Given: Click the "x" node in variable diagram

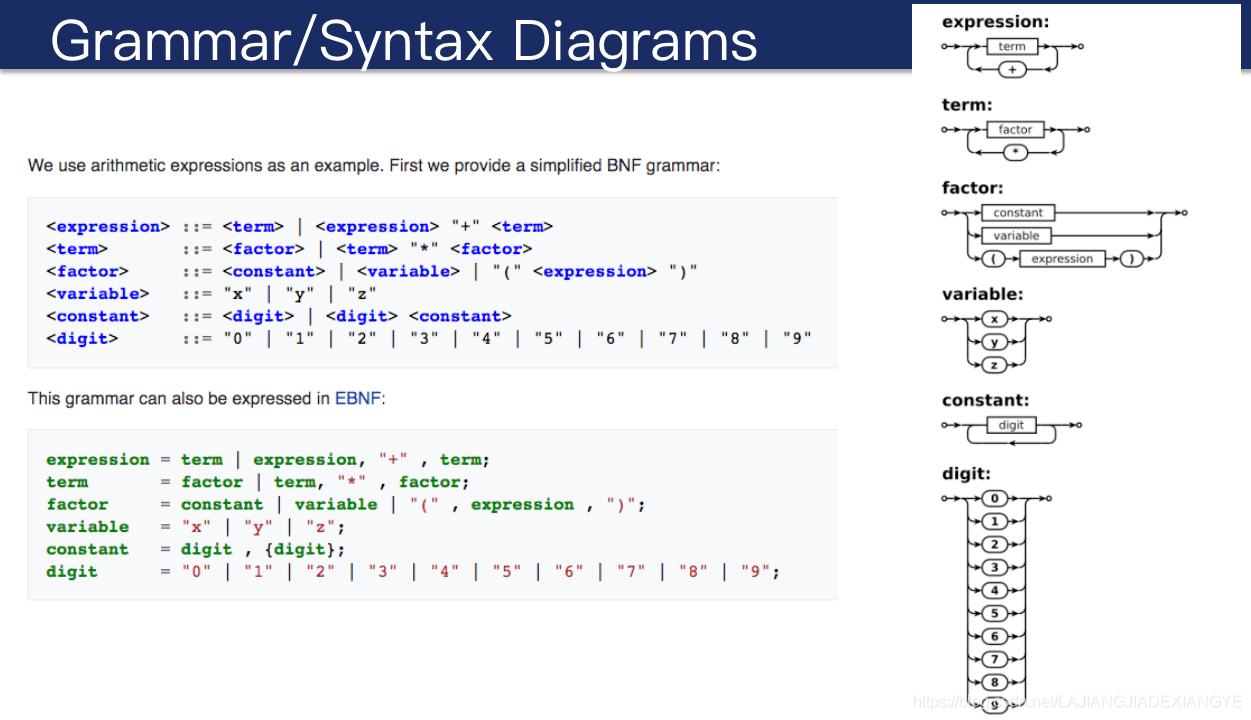Looking at the screenshot, I should [x=994, y=319].
